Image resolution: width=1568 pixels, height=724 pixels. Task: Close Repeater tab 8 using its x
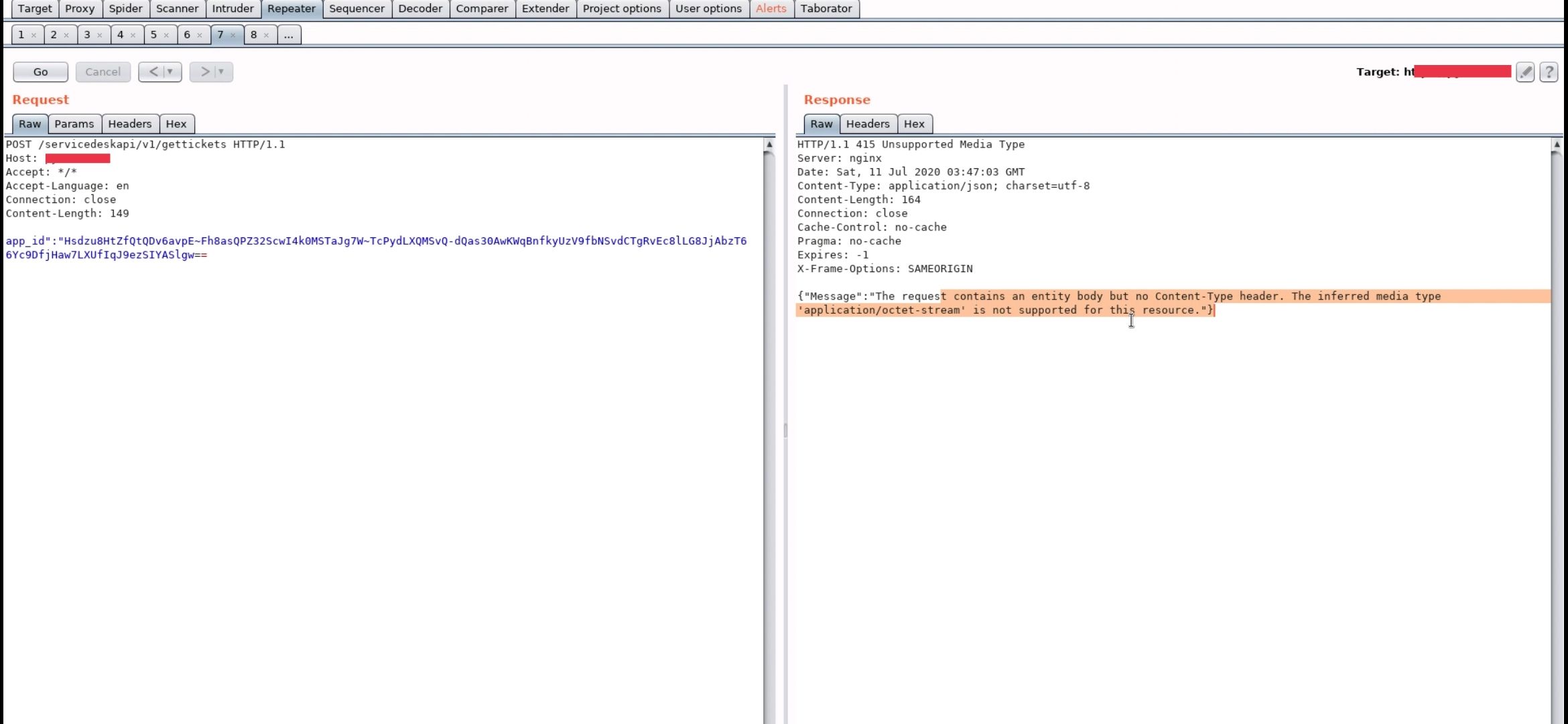coord(267,35)
